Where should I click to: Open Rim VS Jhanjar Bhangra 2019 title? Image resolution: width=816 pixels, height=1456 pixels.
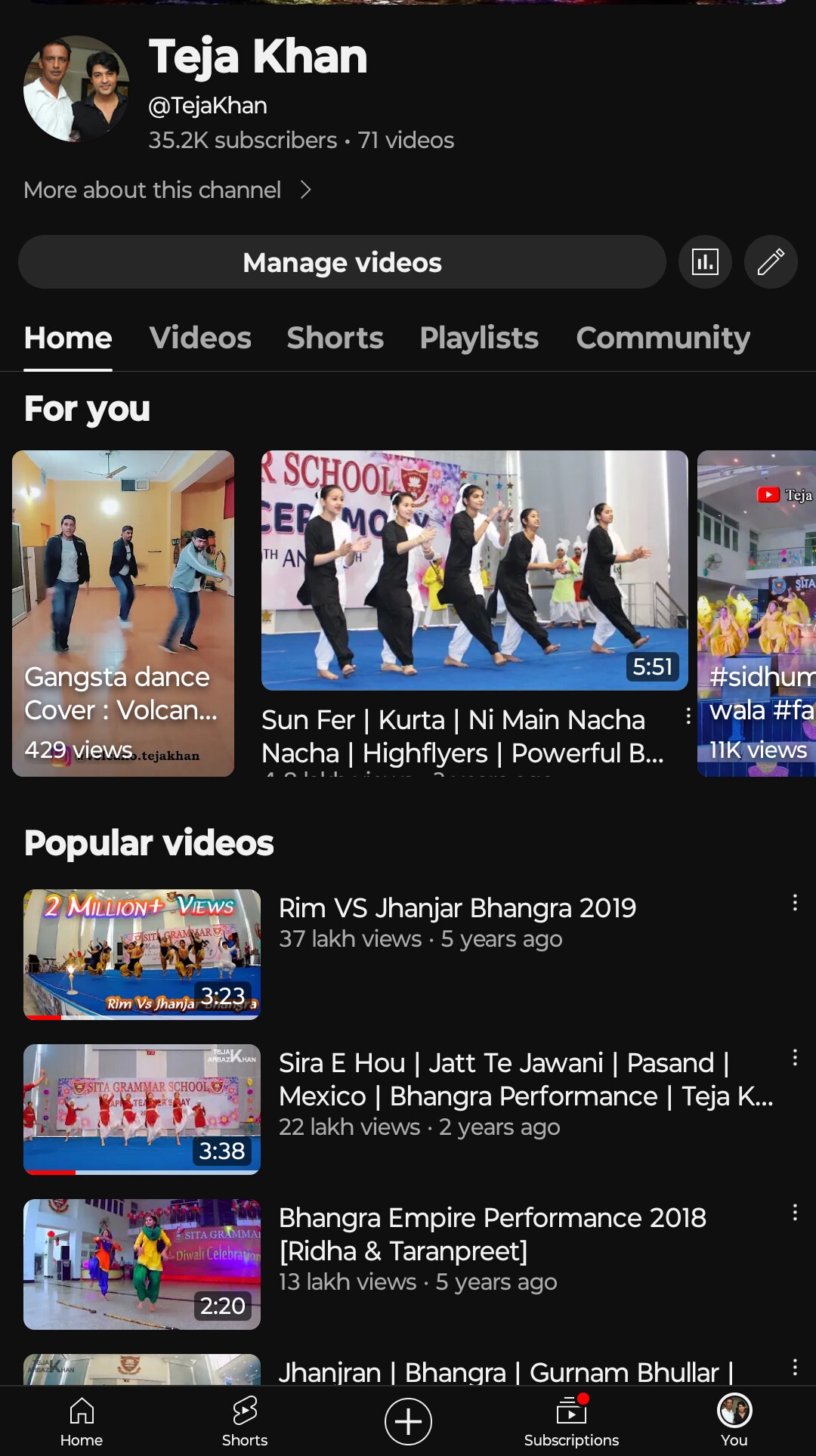(457, 907)
